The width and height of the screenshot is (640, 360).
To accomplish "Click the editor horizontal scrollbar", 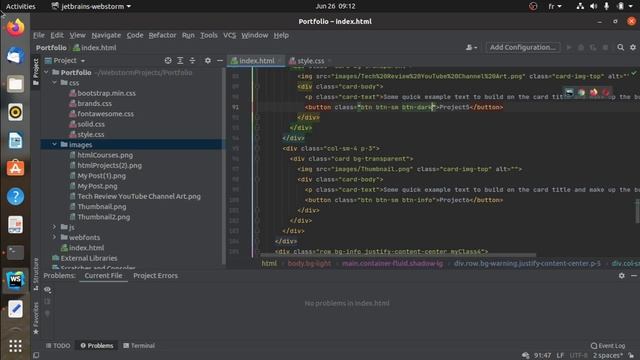I will tap(398, 256).
